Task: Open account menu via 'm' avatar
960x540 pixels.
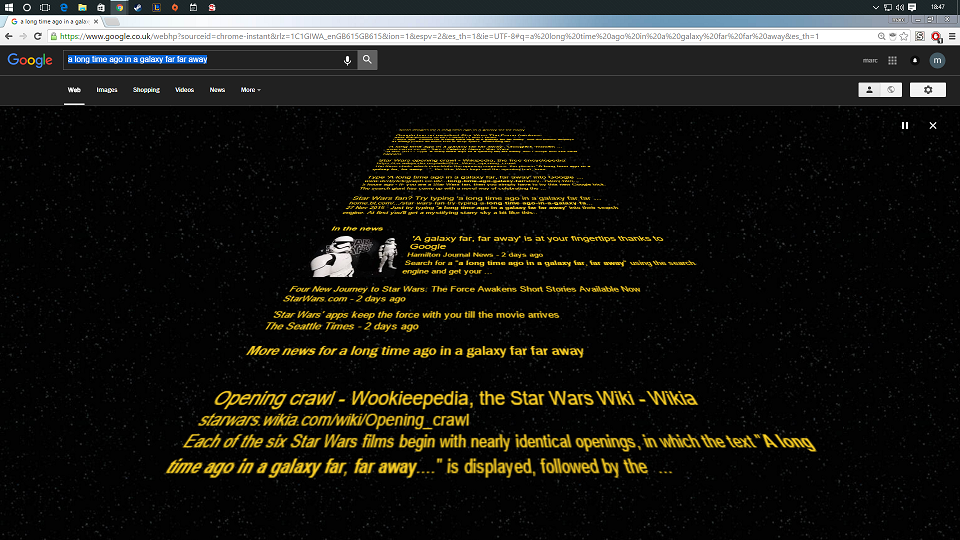Action: pyautogui.click(x=937, y=60)
